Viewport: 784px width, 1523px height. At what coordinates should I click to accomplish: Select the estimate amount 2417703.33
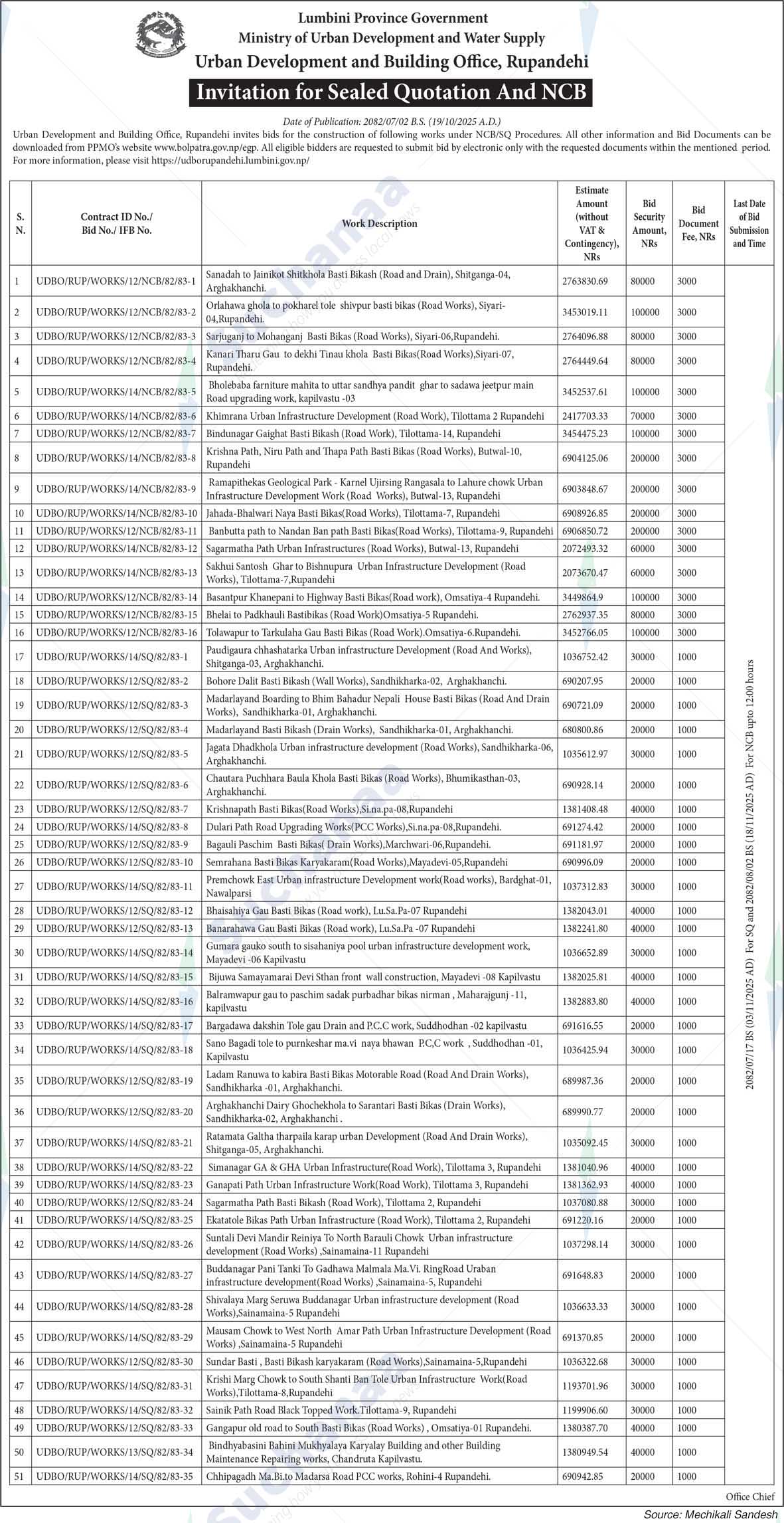[x=585, y=416]
